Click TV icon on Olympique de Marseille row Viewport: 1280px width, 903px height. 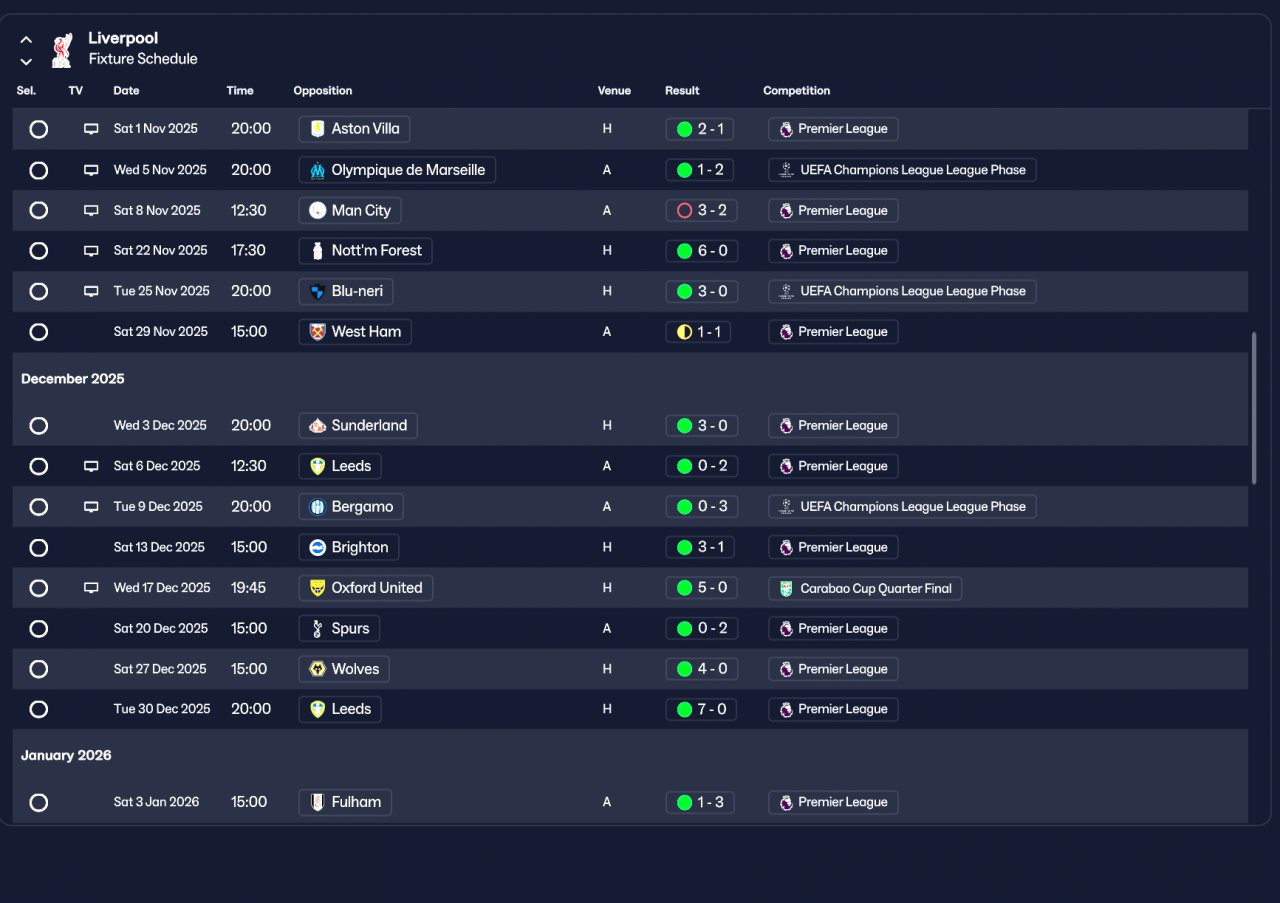point(91,170)
